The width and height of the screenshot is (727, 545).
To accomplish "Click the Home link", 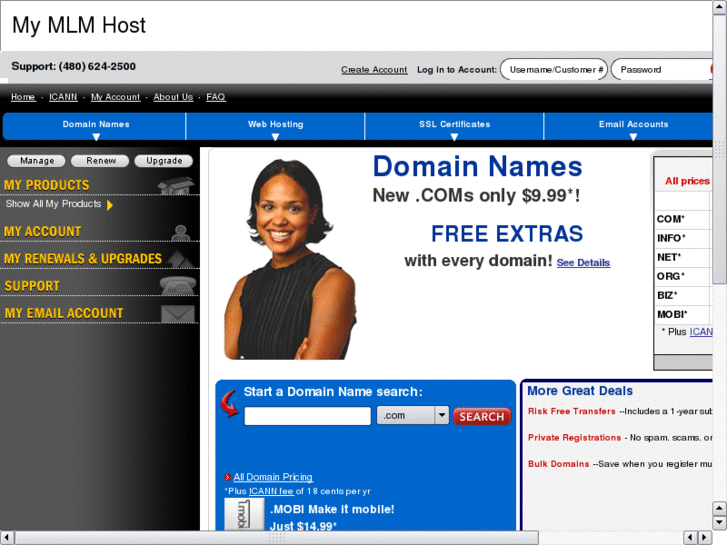I will click(23, 97).
